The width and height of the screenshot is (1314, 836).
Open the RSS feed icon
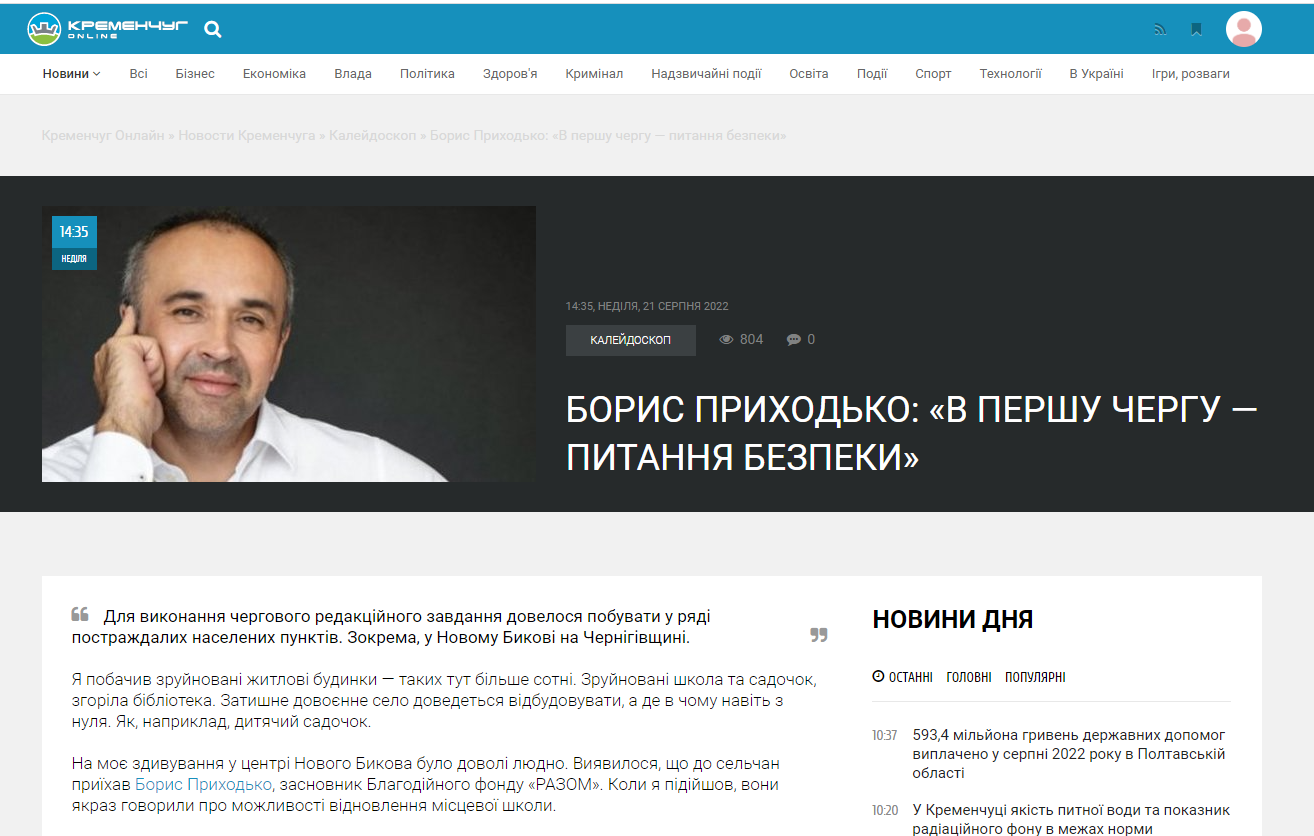pyautogui.click(x=1160, y=29)
